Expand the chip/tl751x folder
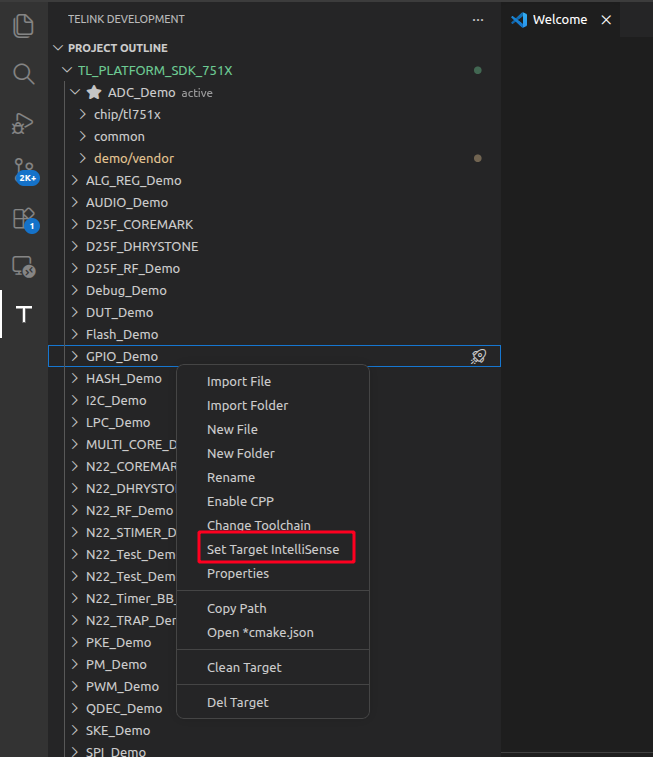 (x=83, y=114)
